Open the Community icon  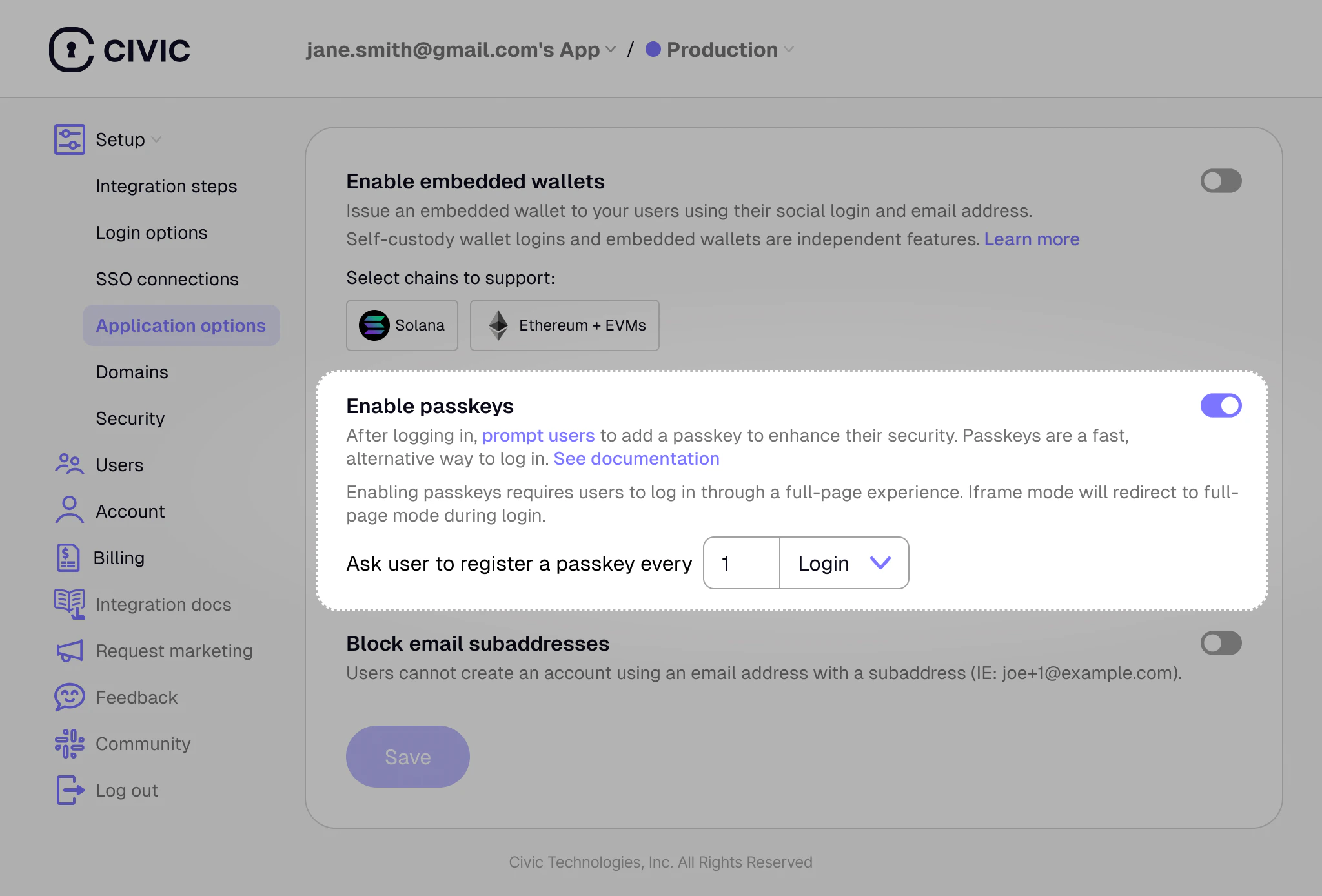point(69,744)
